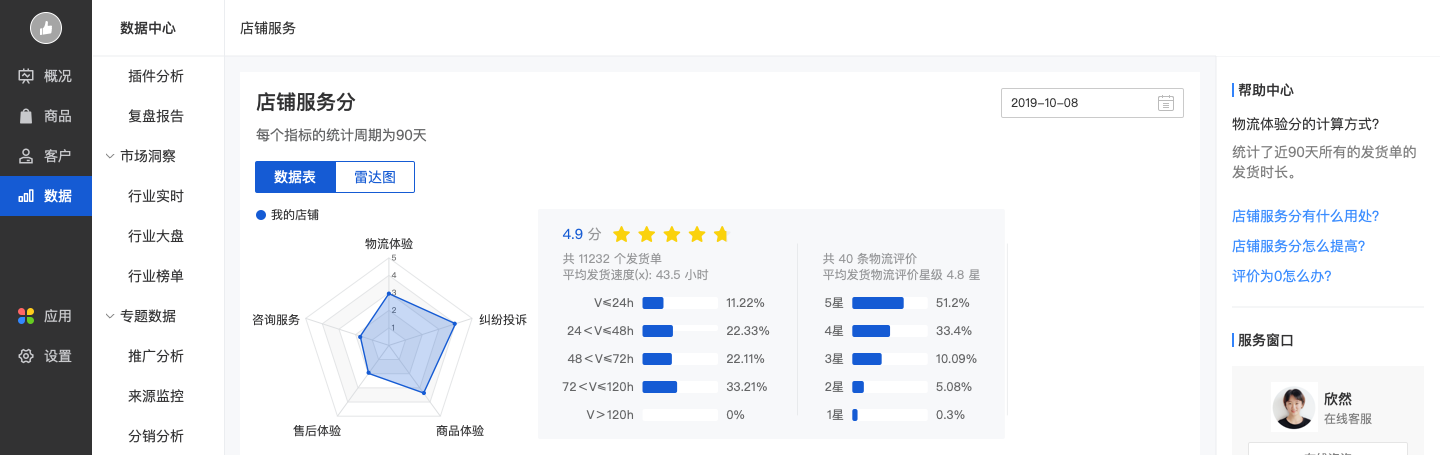Image resolution: width=1440 pixels, height=455 pixels.
Task: Open the 应用 colorful apps icon
Action: (26, 316)
